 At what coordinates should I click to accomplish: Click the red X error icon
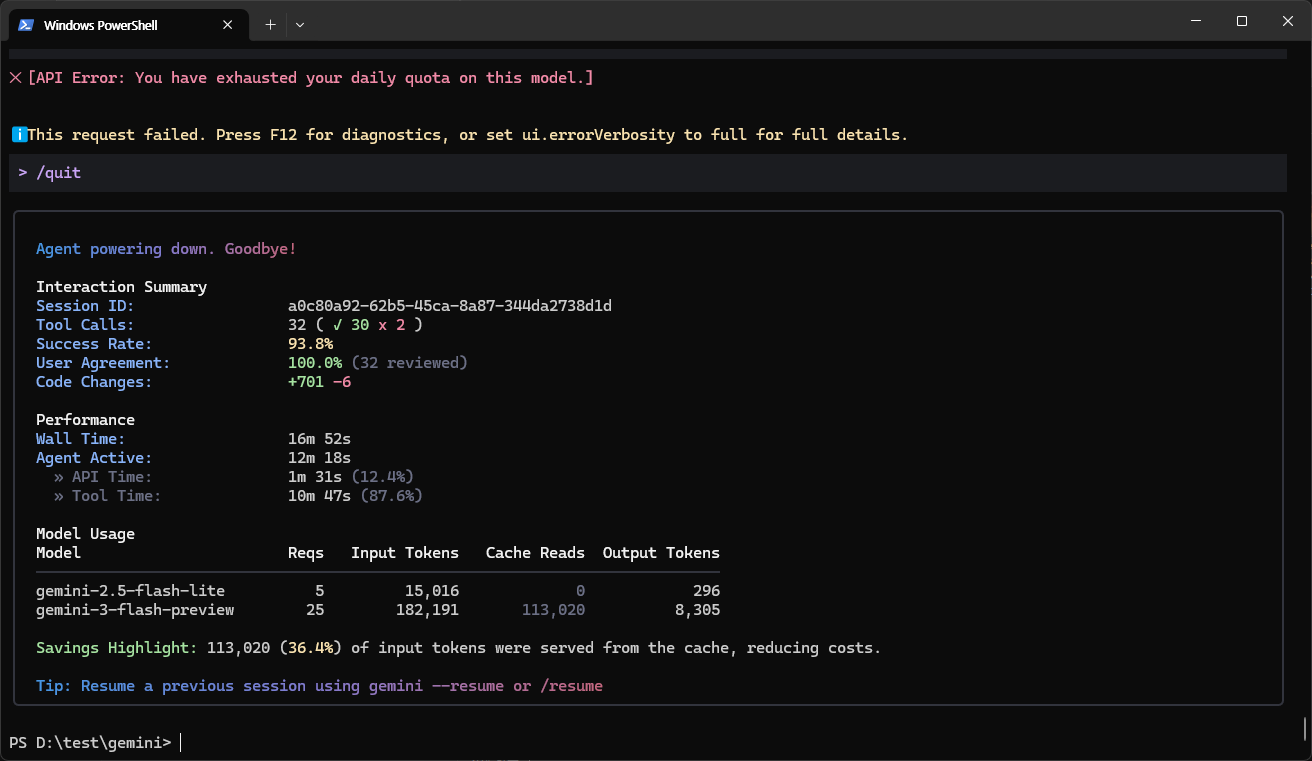point(16,77)
